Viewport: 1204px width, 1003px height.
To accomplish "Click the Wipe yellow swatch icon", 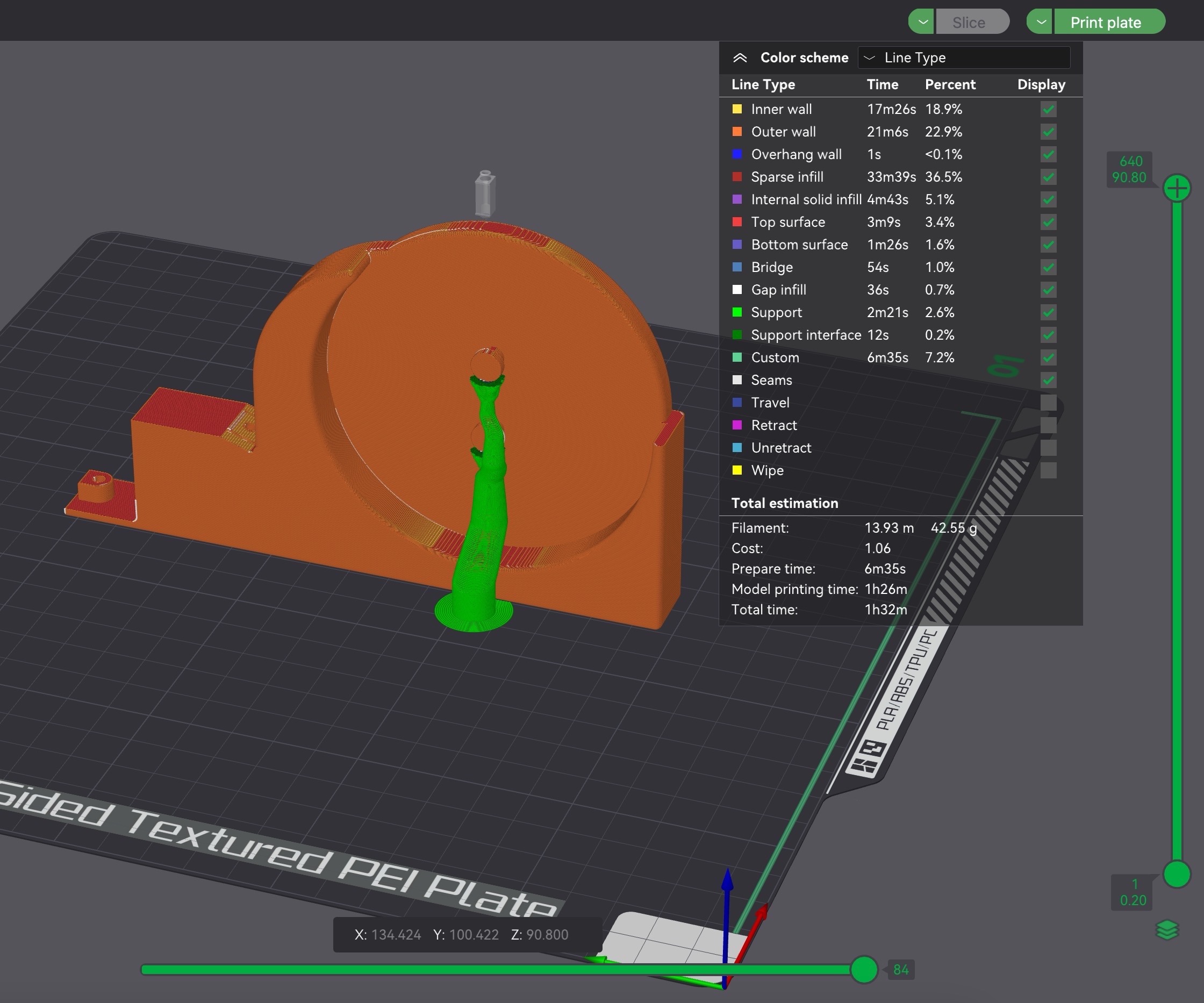I will coord(737,470).
